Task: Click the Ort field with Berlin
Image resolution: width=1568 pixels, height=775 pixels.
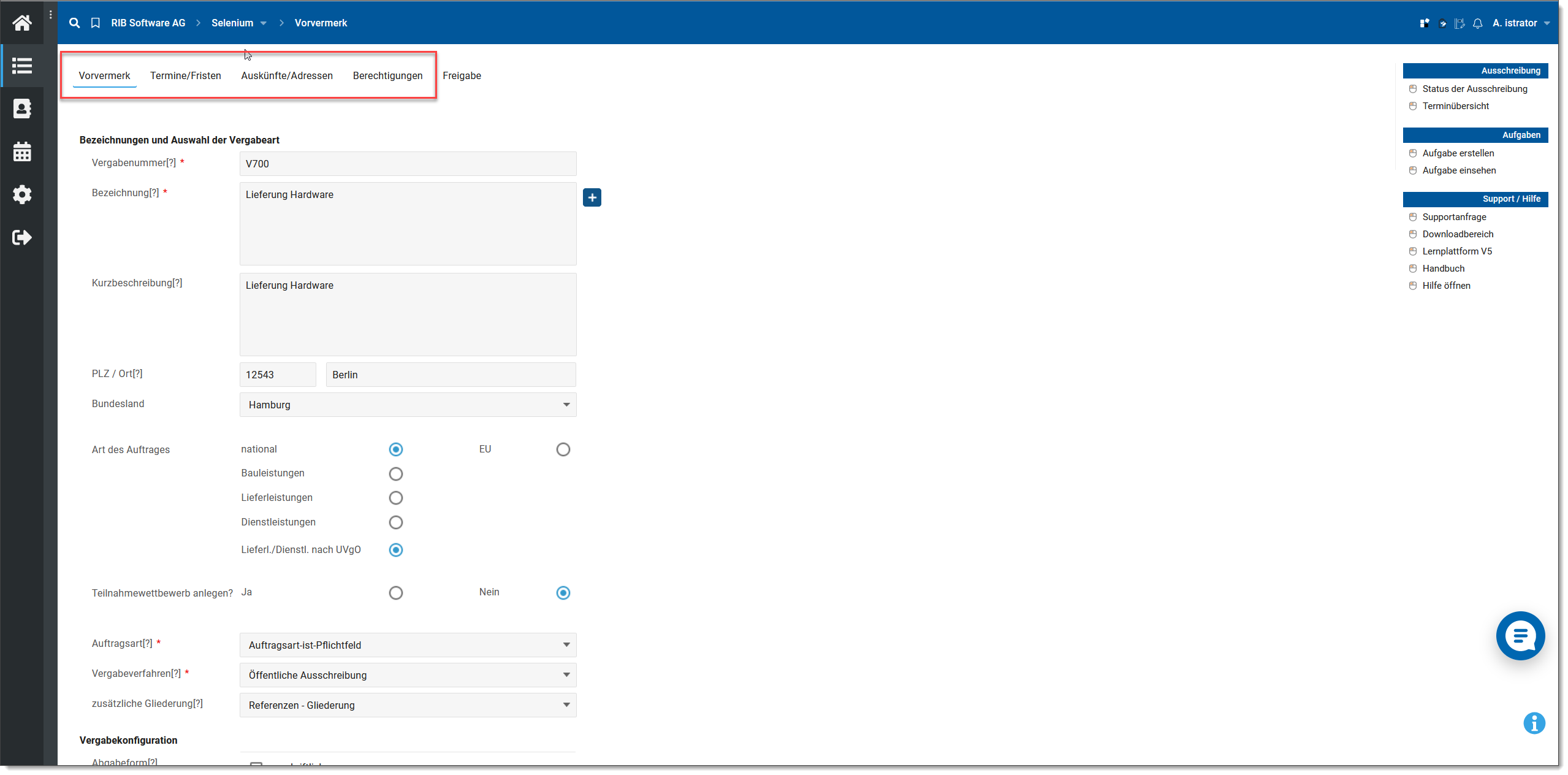Action: point(451,375)
